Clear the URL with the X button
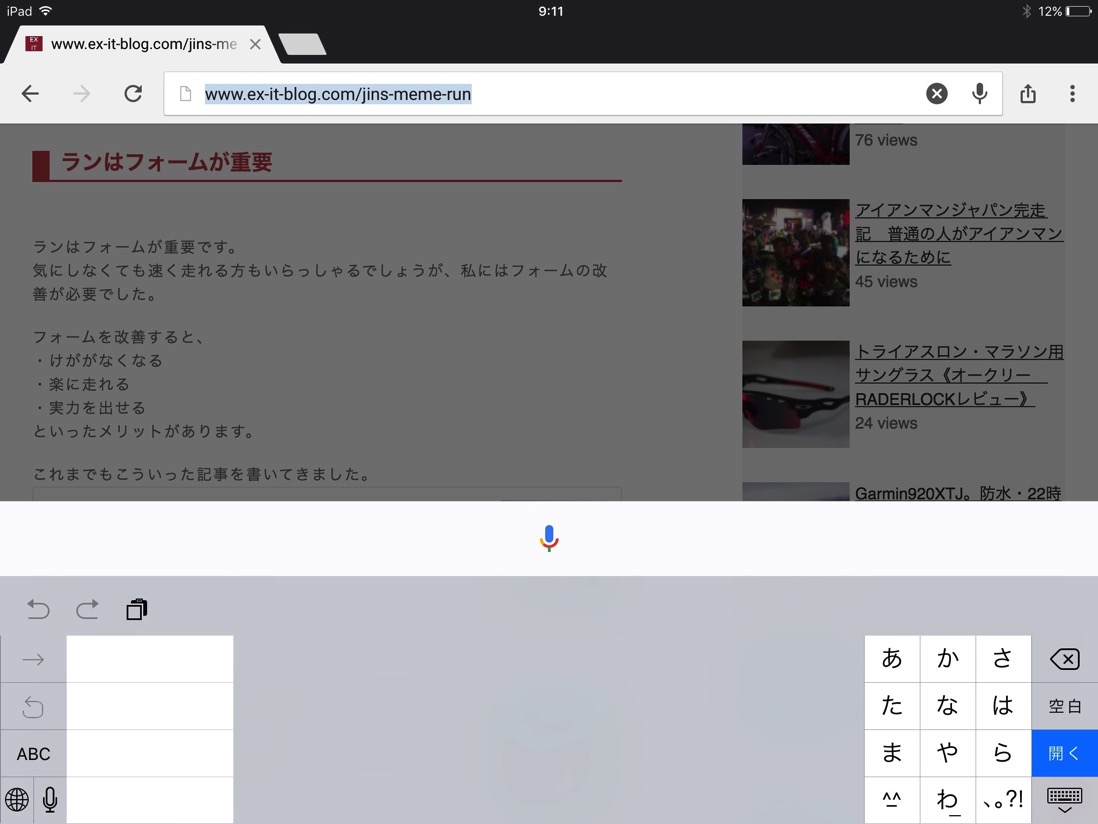The image size is (1098, 824). 936,93
